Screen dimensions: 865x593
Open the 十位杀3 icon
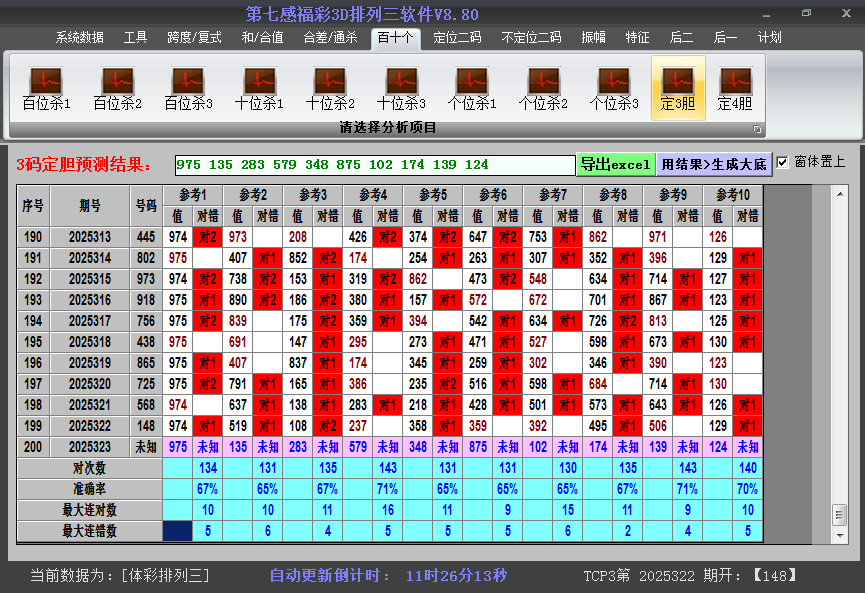(x=401, y=88)
